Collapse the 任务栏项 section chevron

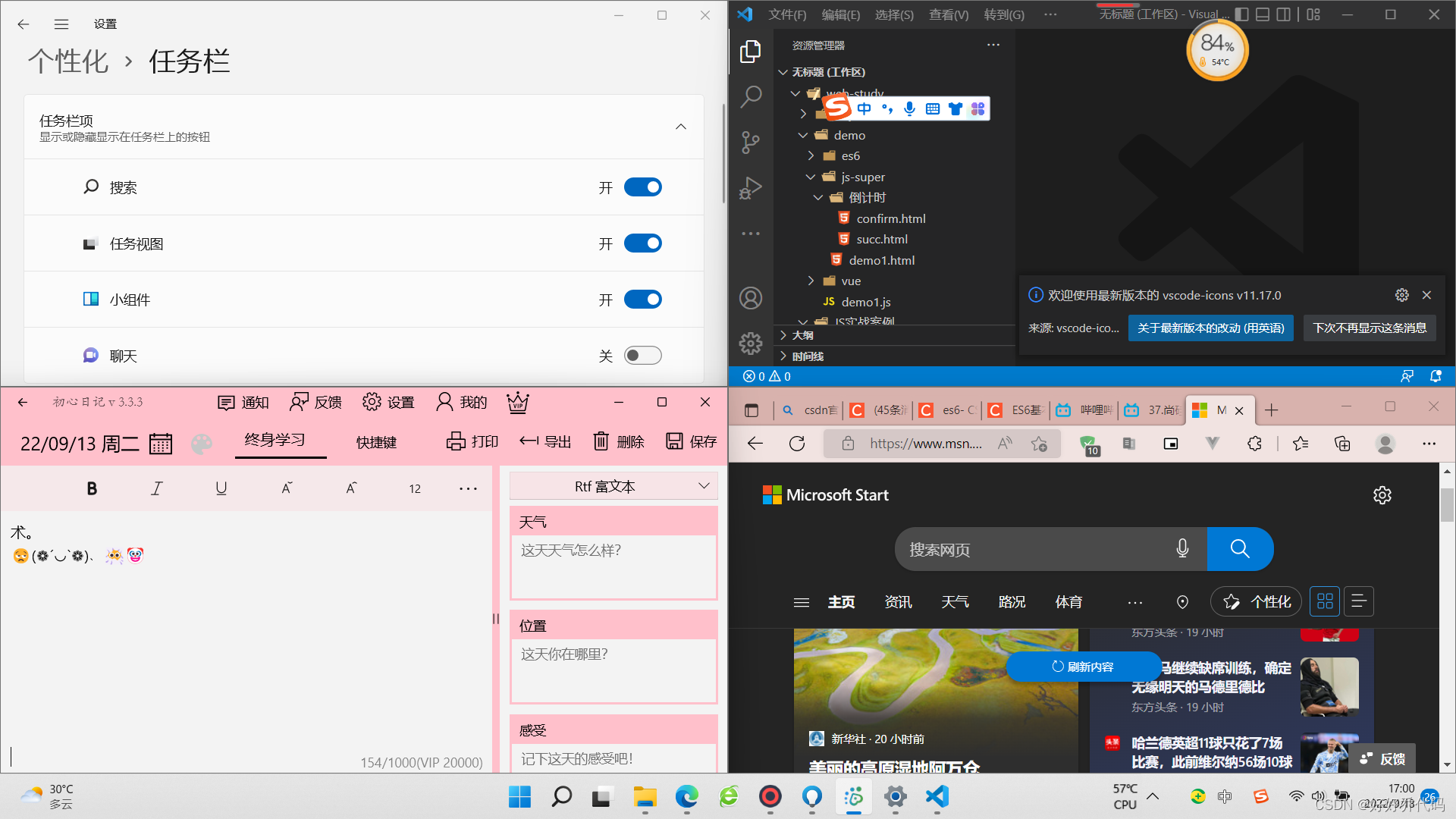click(x=680, y=127)
